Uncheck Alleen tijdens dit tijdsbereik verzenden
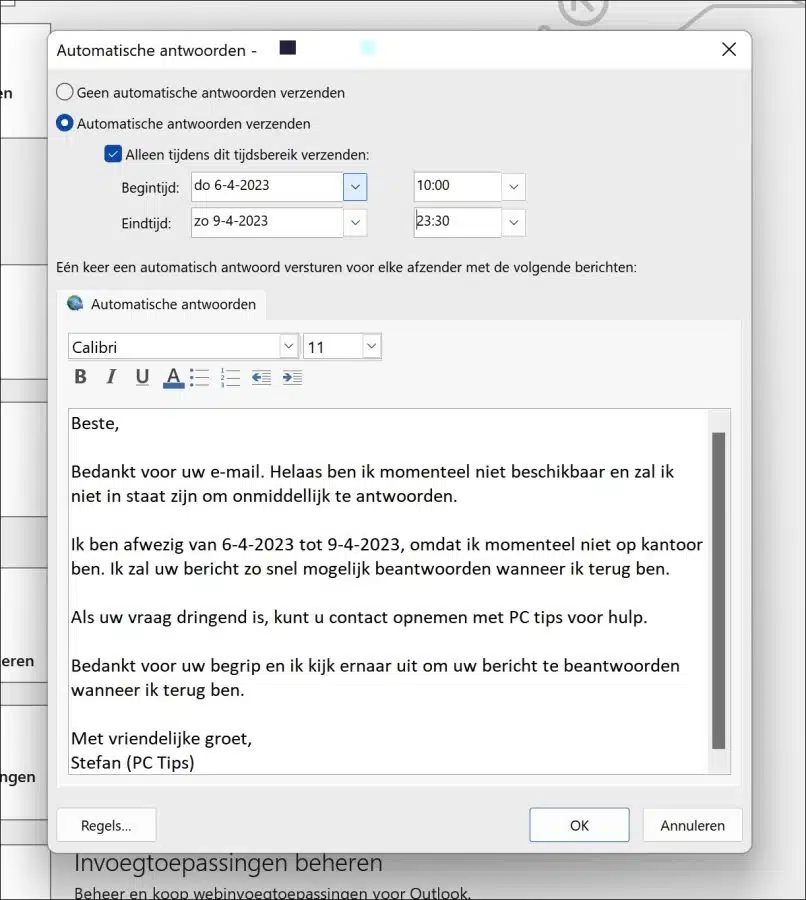Viewport: 806px width, 900px height. click(x=113, y=154)
